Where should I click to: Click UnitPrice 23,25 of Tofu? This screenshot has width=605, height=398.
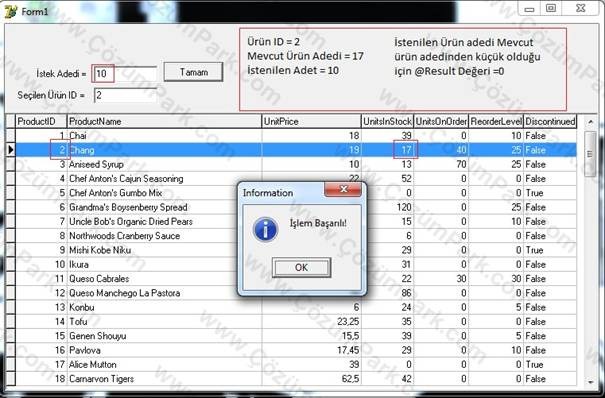[311, 322]
